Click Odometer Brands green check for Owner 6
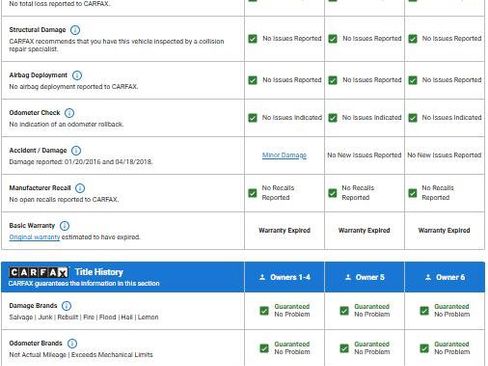This screenshot has width=488, height=366. 424,348
